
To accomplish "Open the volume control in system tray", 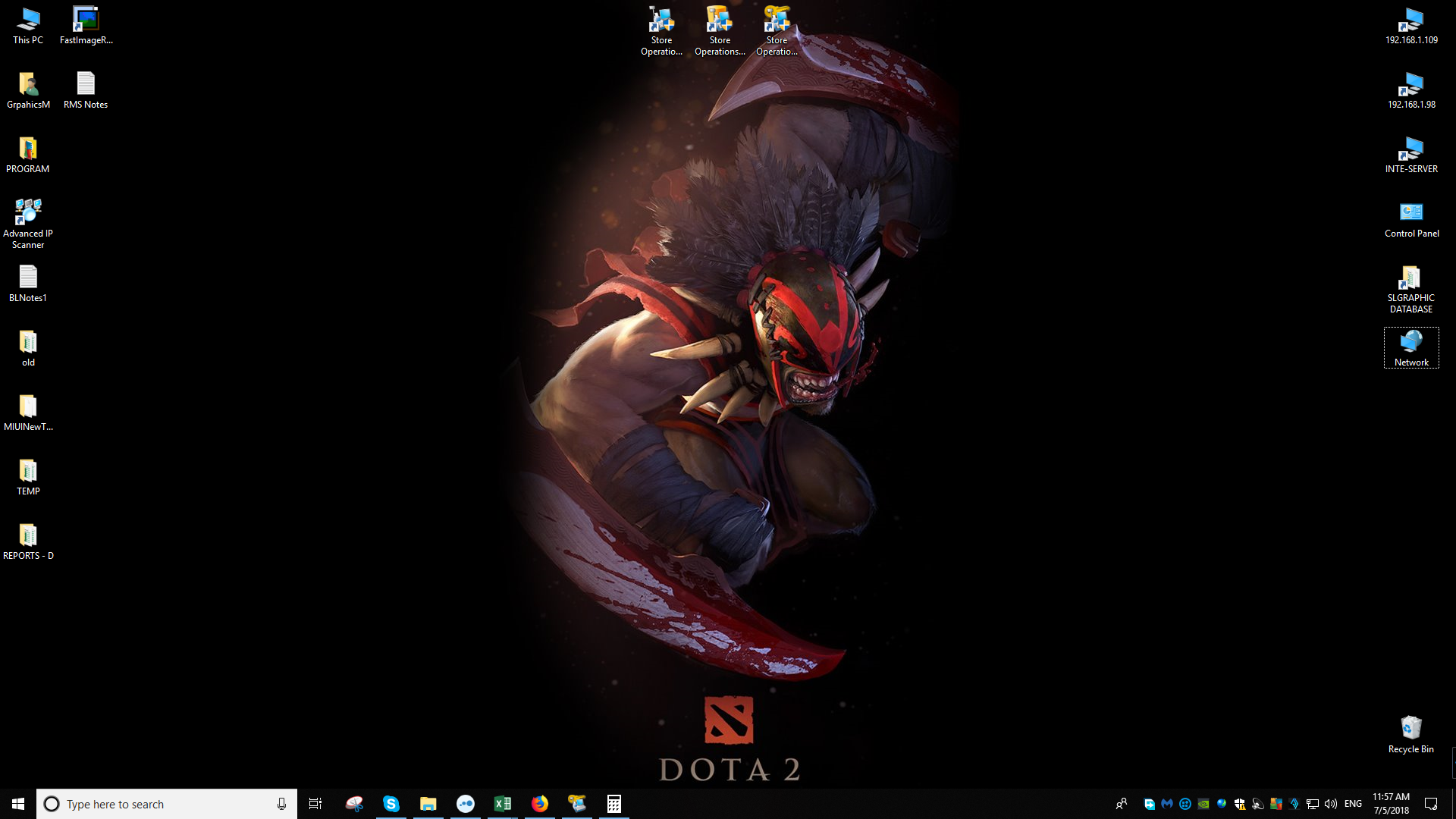I will pyautogui.click(x=1331, y=804).
